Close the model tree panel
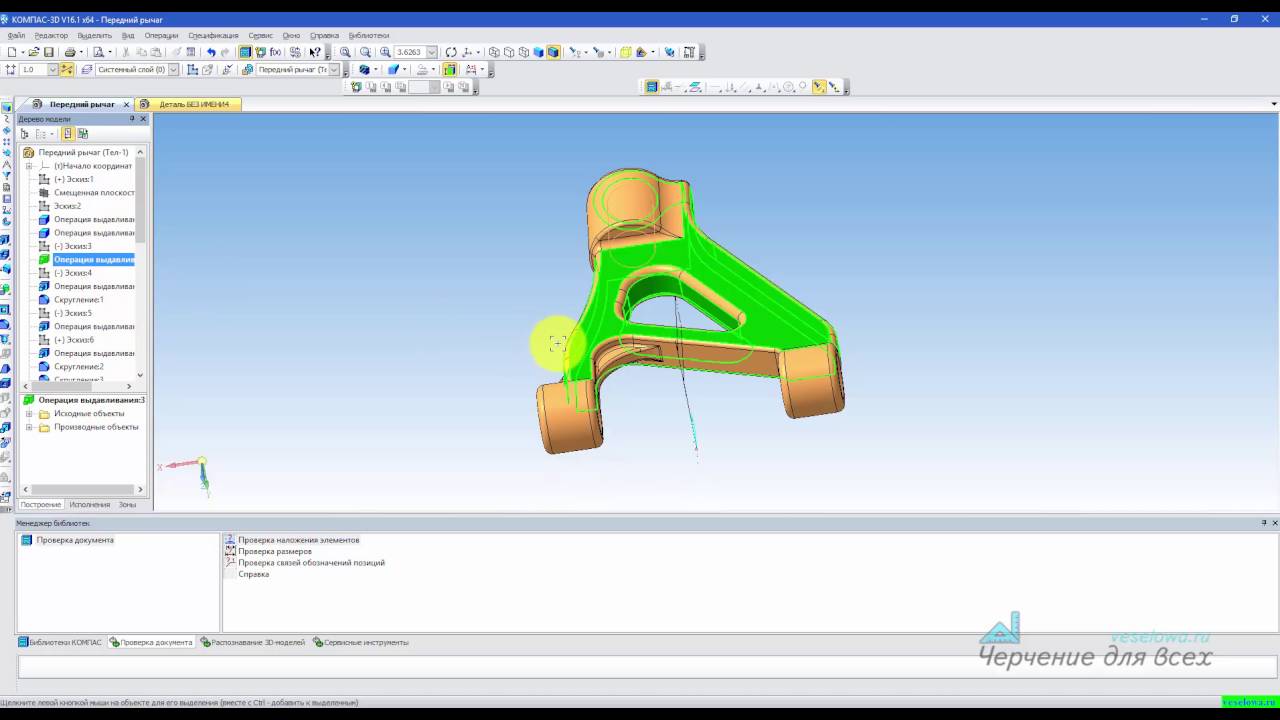This screenshot has width=1280, height=720. tap(143, 119)
